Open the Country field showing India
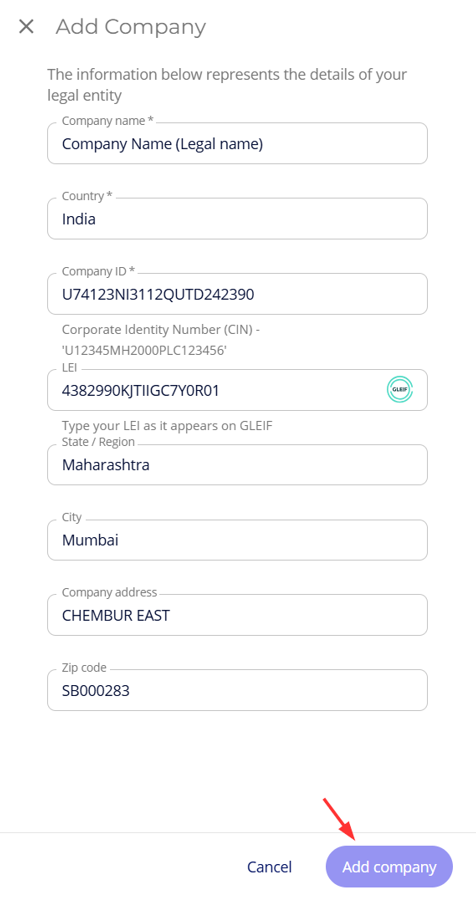 (237, 219)
